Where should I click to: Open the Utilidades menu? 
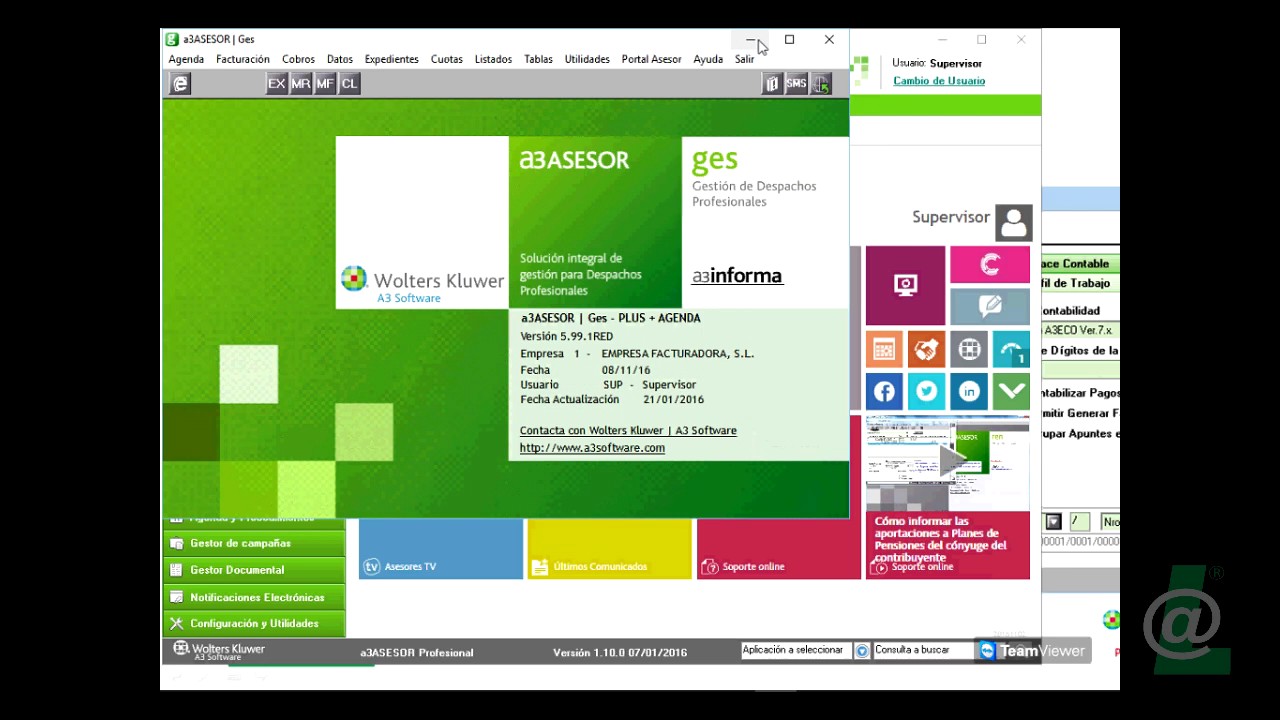(587, 59)
